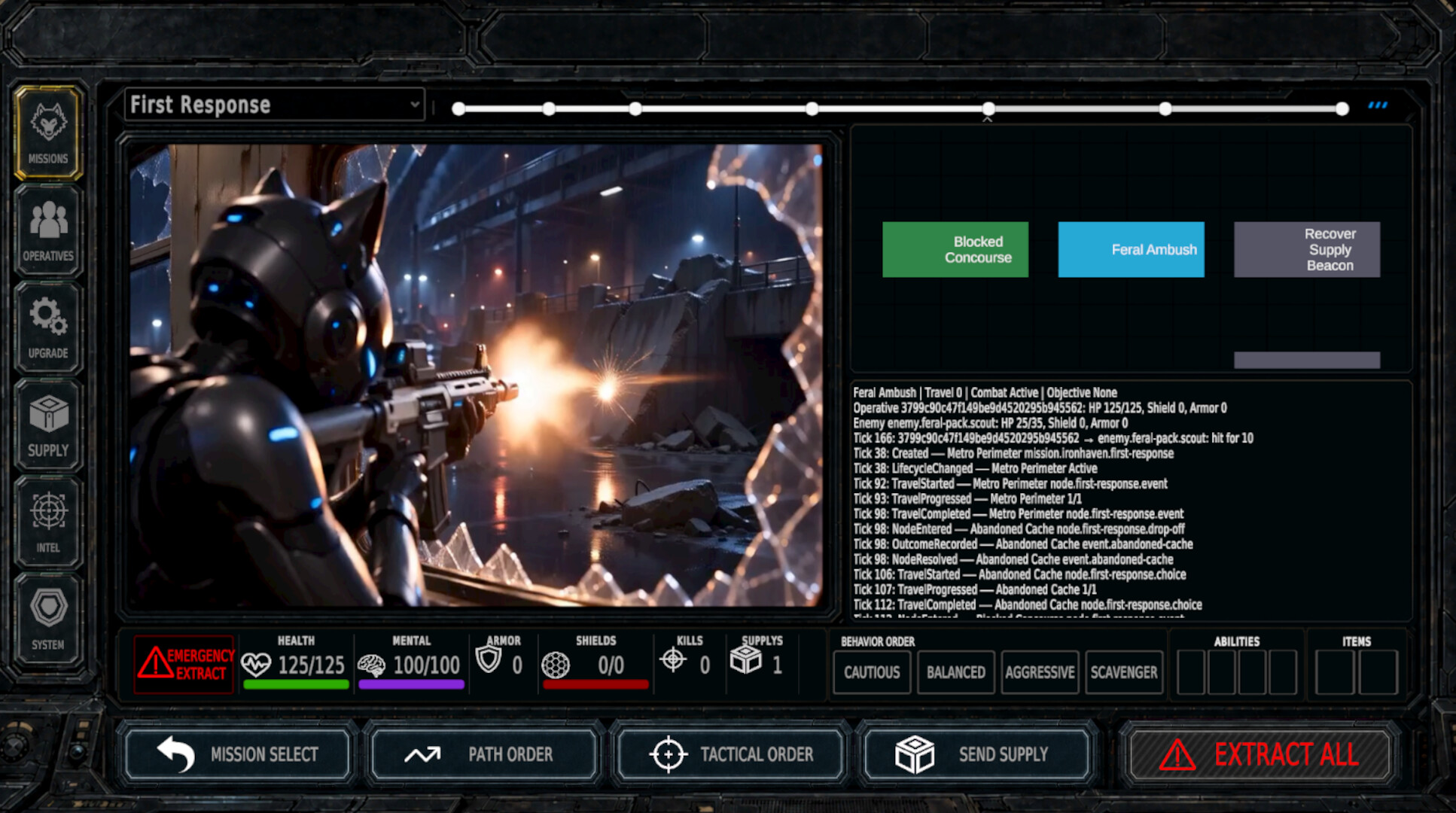Click the grey bar below Recover Supply Beacon
This screenshot has width=1456, height=813.
point(1307,360)
